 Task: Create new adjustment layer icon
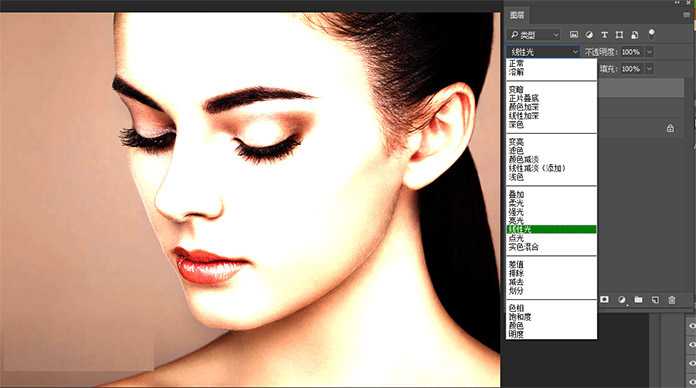click(621, 300)
